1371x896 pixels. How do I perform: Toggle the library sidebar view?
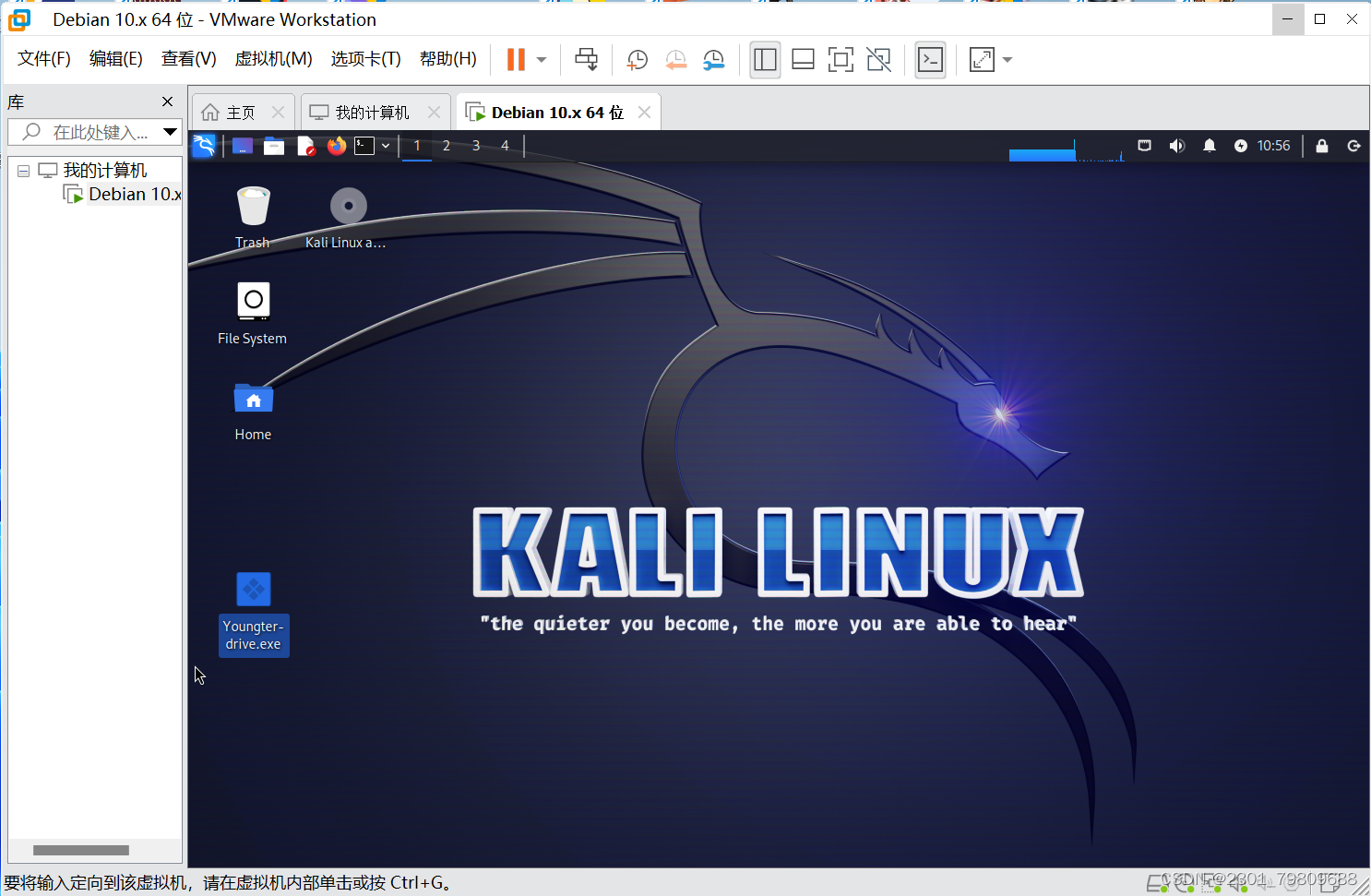point(765,60)
